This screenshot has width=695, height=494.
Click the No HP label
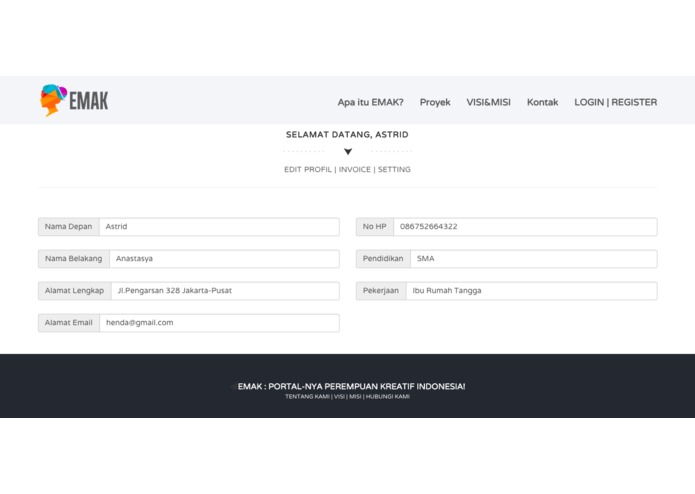[375, 227]
